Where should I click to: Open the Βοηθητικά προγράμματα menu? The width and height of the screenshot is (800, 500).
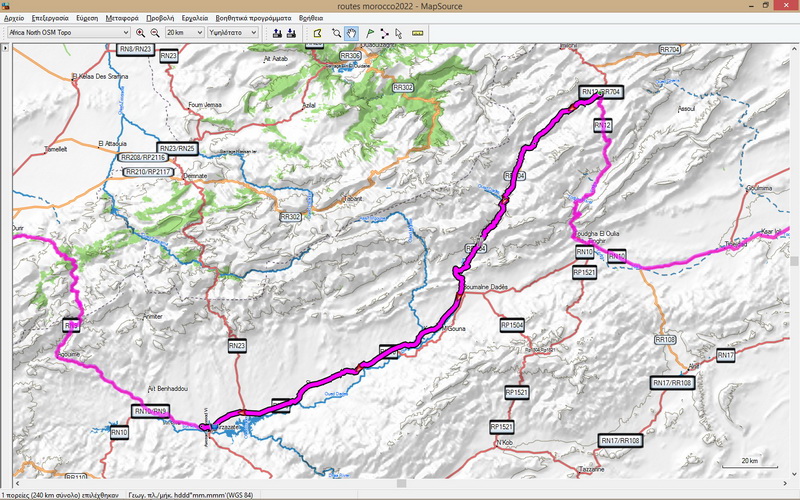[254, 18]
